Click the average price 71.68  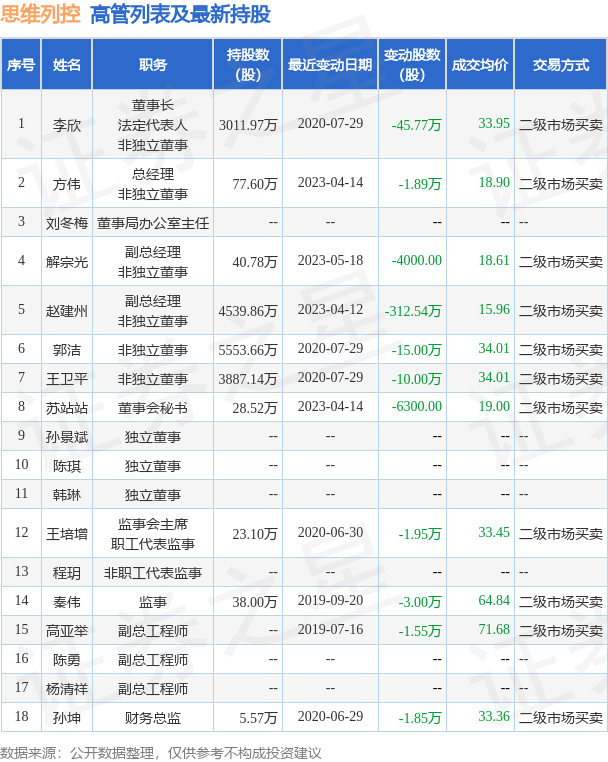click(x=494, y=629)
